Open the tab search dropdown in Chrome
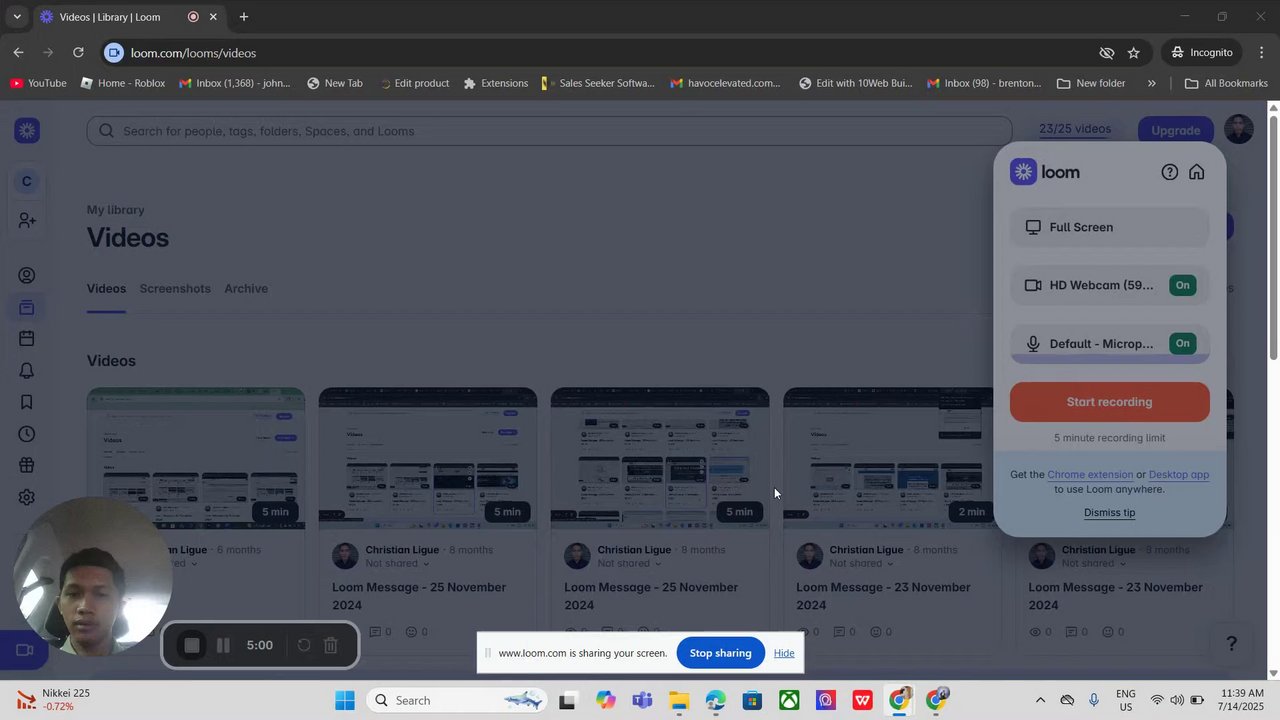The width and height of the screenshot is (1280, 720). (17, 17)
